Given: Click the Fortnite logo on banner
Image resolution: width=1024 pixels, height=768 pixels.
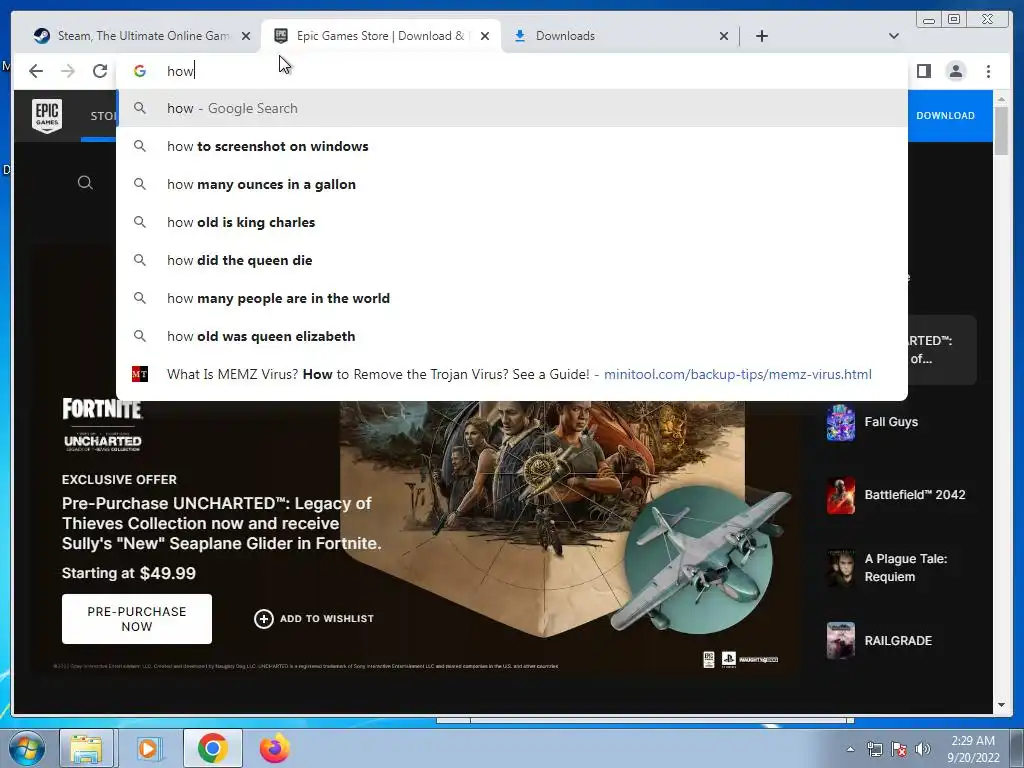Looking at the screenshot, I should click(x=102, y=409).
